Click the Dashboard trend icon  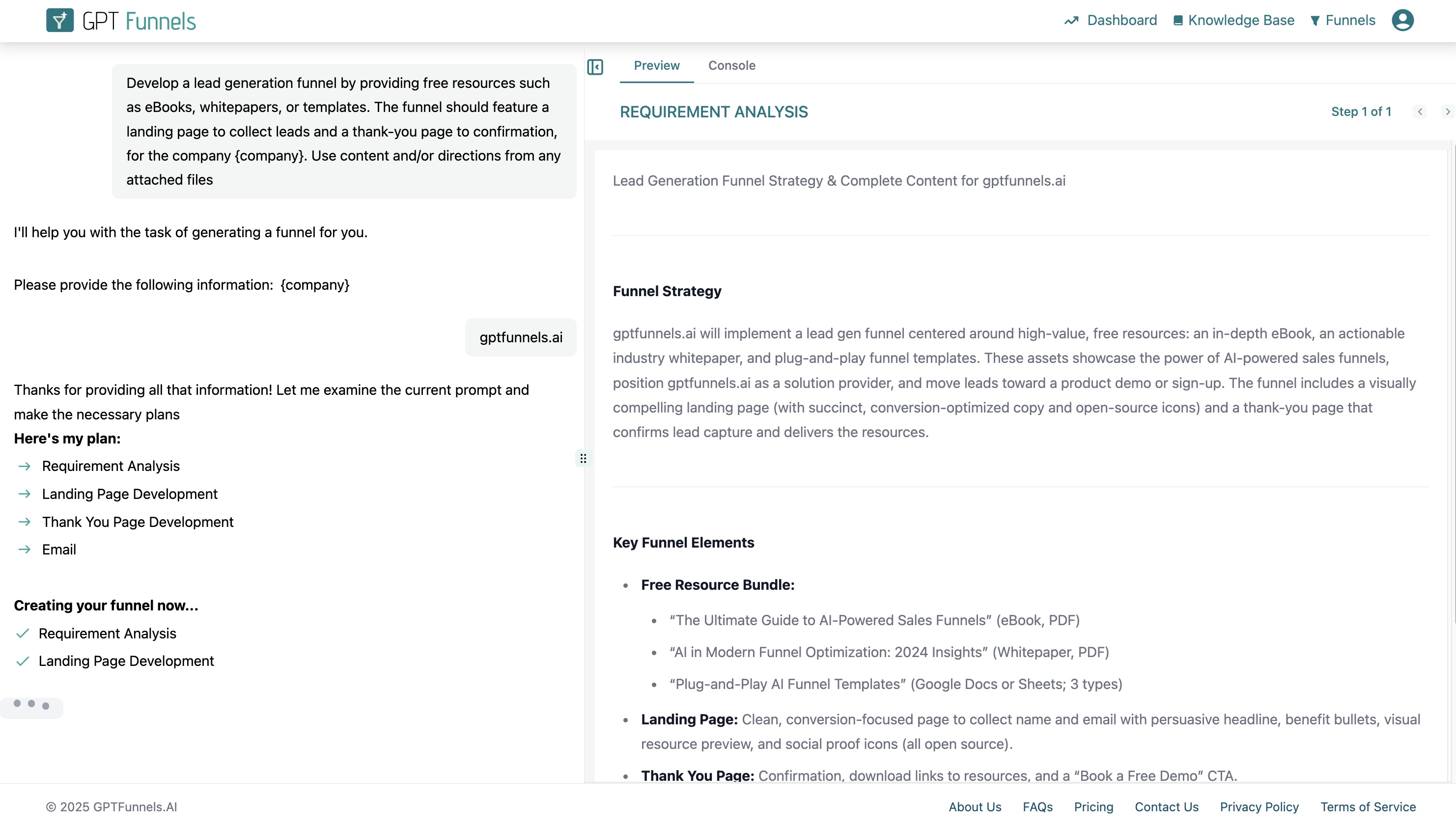[1071, 21]
